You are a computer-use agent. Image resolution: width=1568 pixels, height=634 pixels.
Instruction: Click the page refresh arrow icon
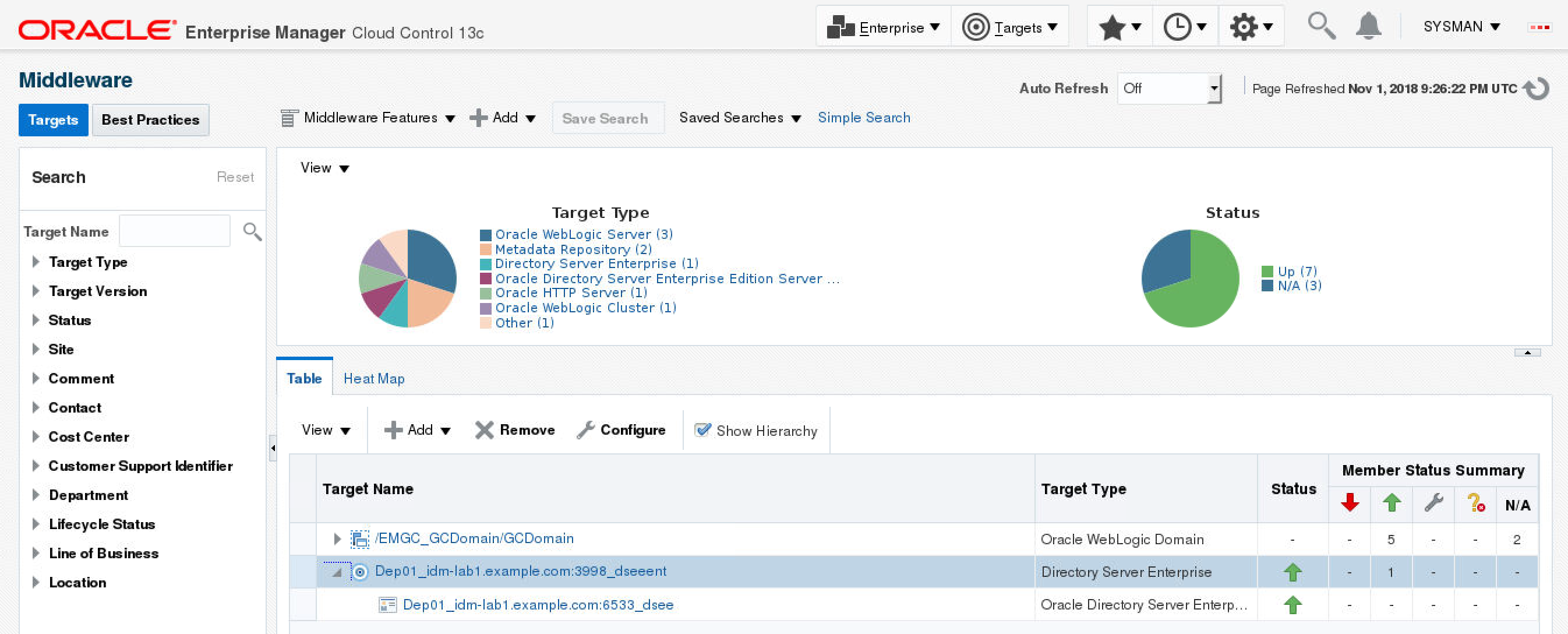[1537, 89]
